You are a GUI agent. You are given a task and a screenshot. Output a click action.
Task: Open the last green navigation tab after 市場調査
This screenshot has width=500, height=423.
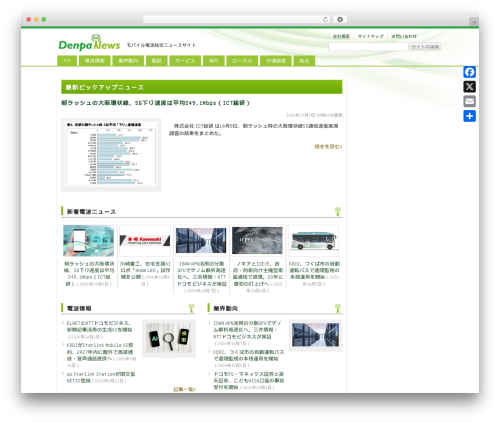tap(304, 61)
